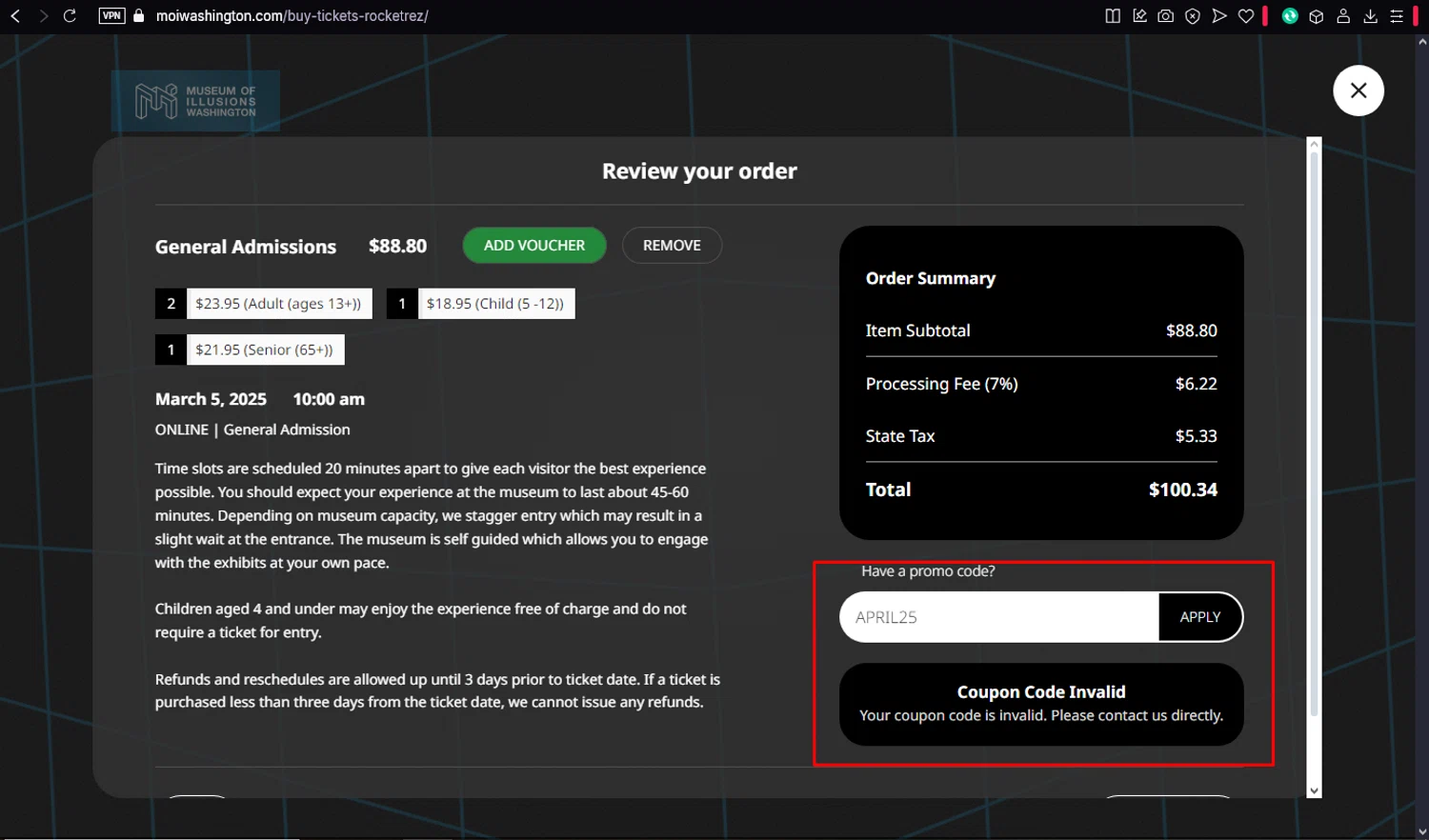Click the 10:00 am time
The height and width of the screenshot is (840, 1429).
(329, 399)
